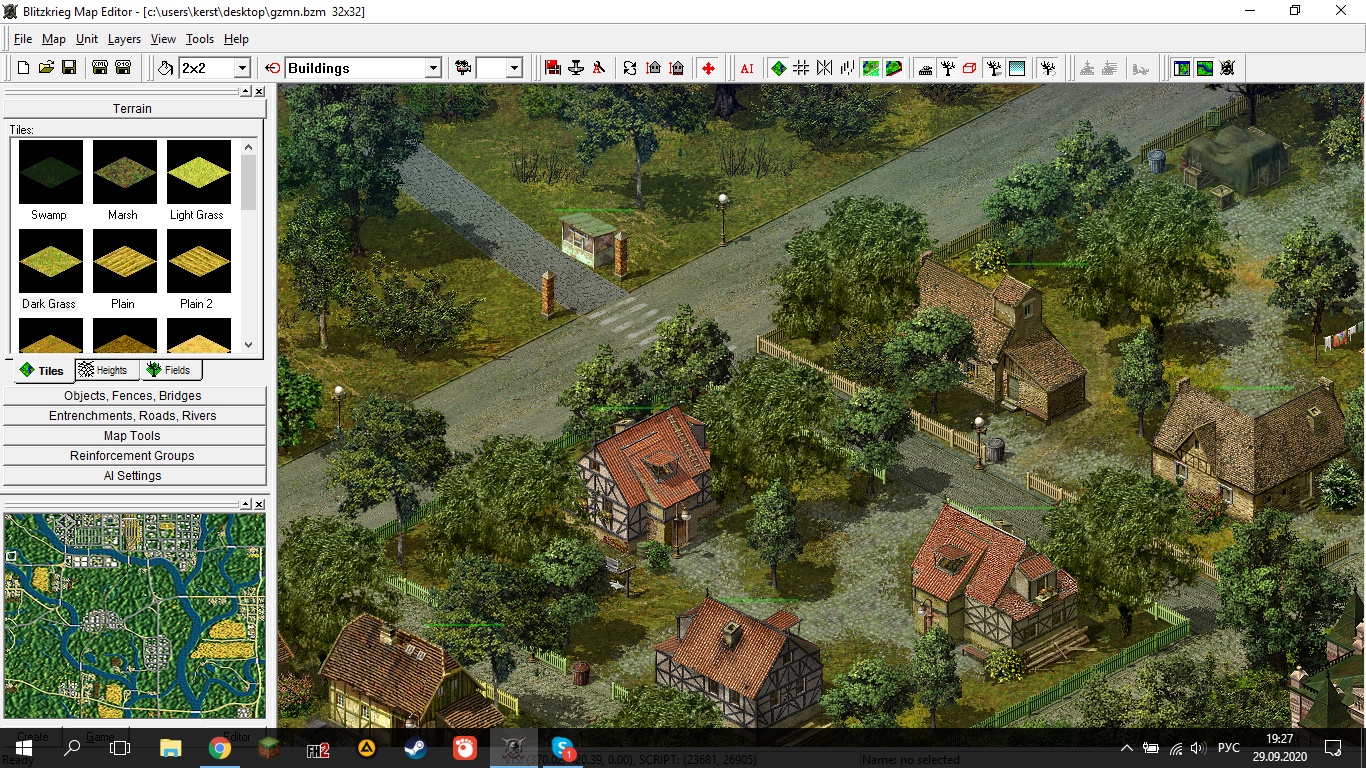Expand the Map Tools section

tap(133, 436)
